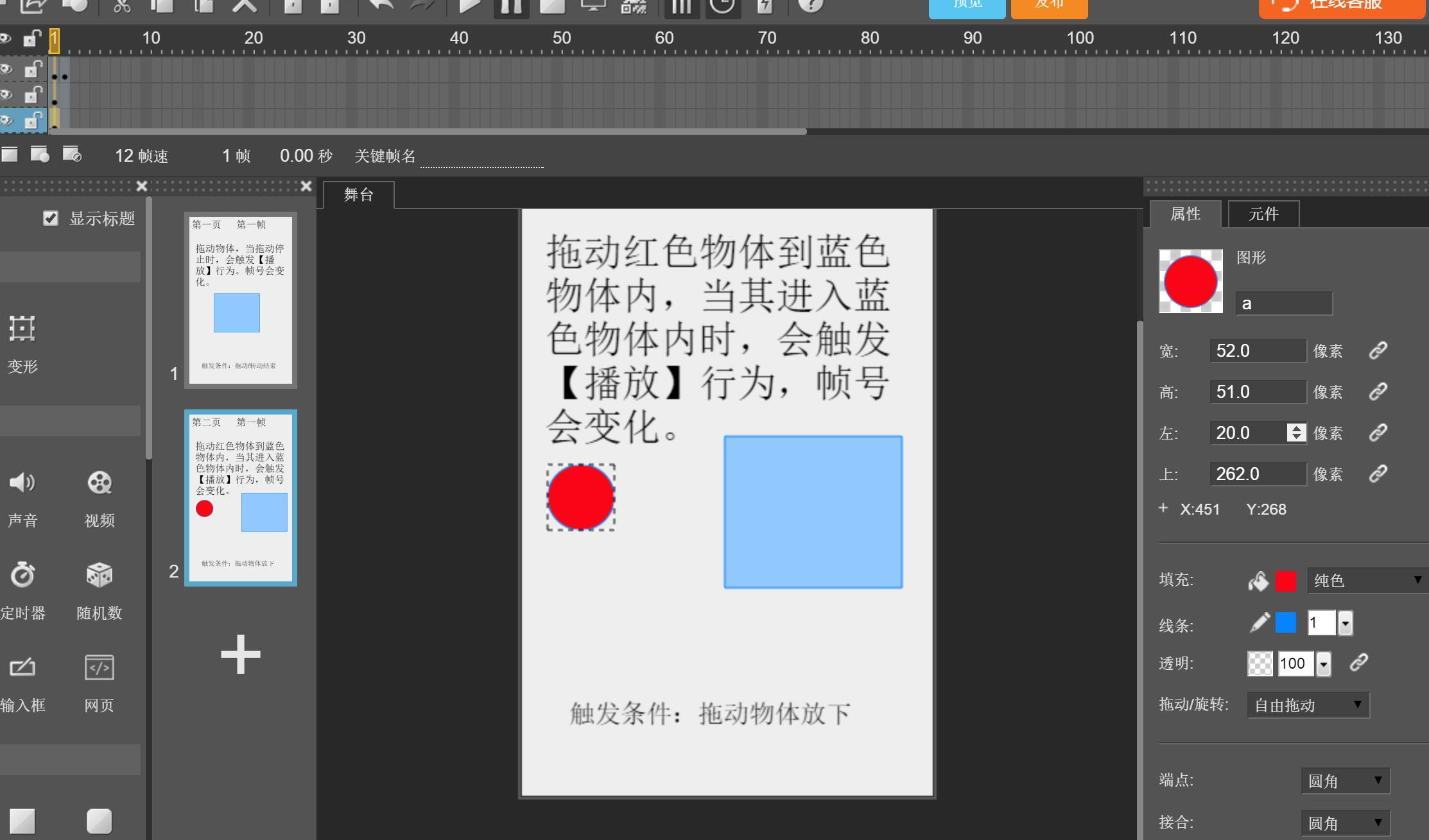This screenshot has height=840, width=1429.
Task: Insert a 网页 web page component
Action: 100,683
